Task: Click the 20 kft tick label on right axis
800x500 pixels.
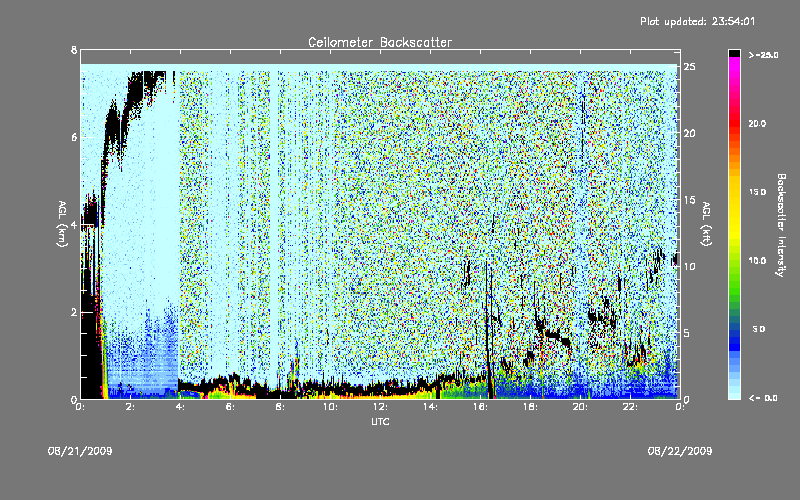Action: [x=689, y=133]
